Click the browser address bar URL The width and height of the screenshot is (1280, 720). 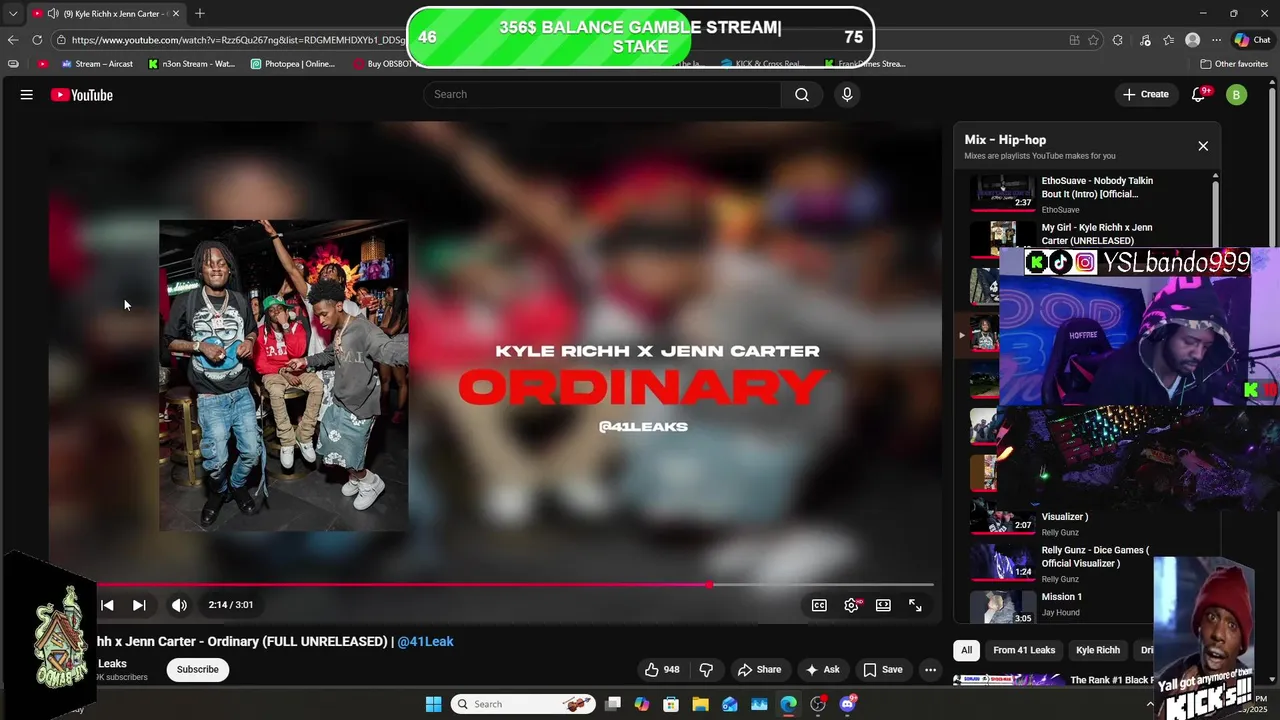238,40
